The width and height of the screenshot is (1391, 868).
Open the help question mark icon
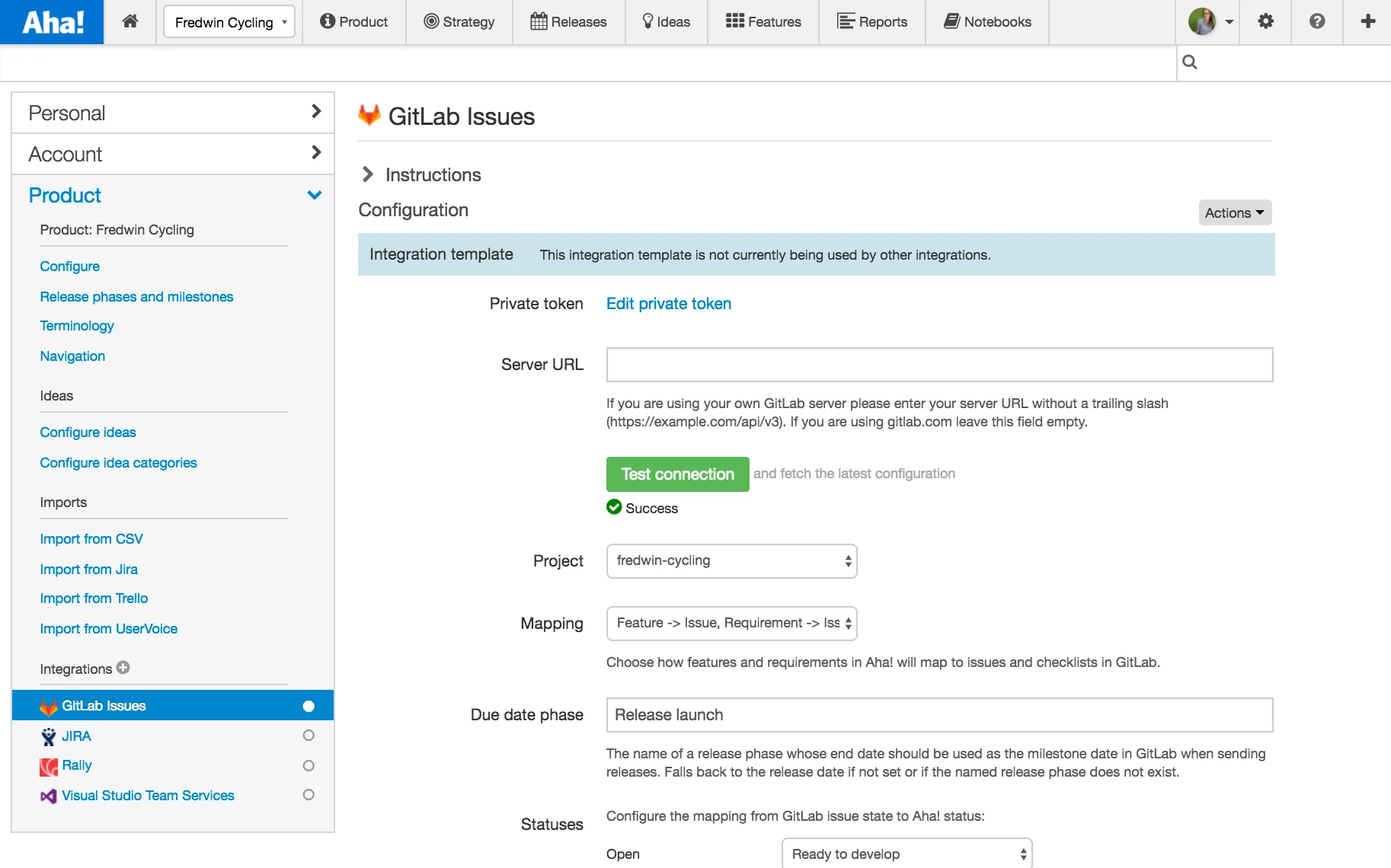1317,21
